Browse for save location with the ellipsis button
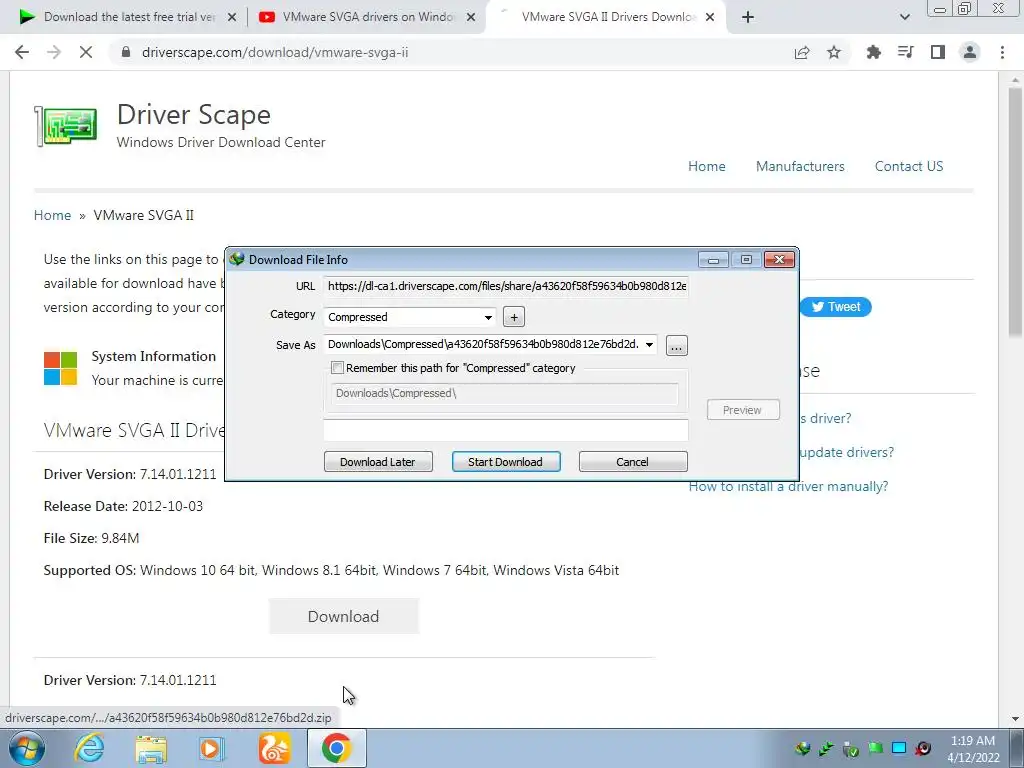 point(677,345)
